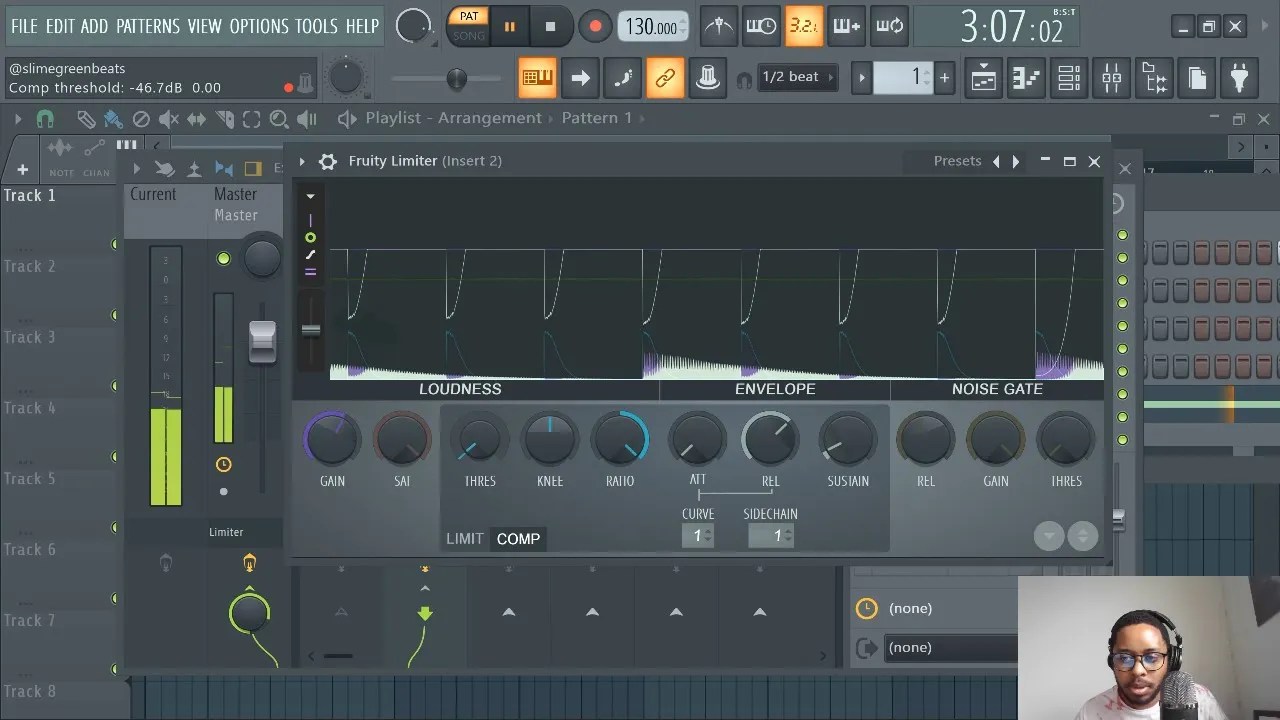Toggle step editing mode icon
Viewport: 1280px width, 720px height.
(623, 78)
